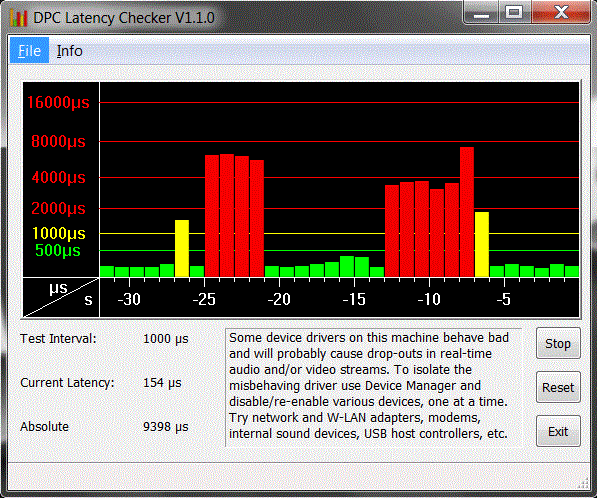Click the driver warning message text box

[x=374, y=387]
